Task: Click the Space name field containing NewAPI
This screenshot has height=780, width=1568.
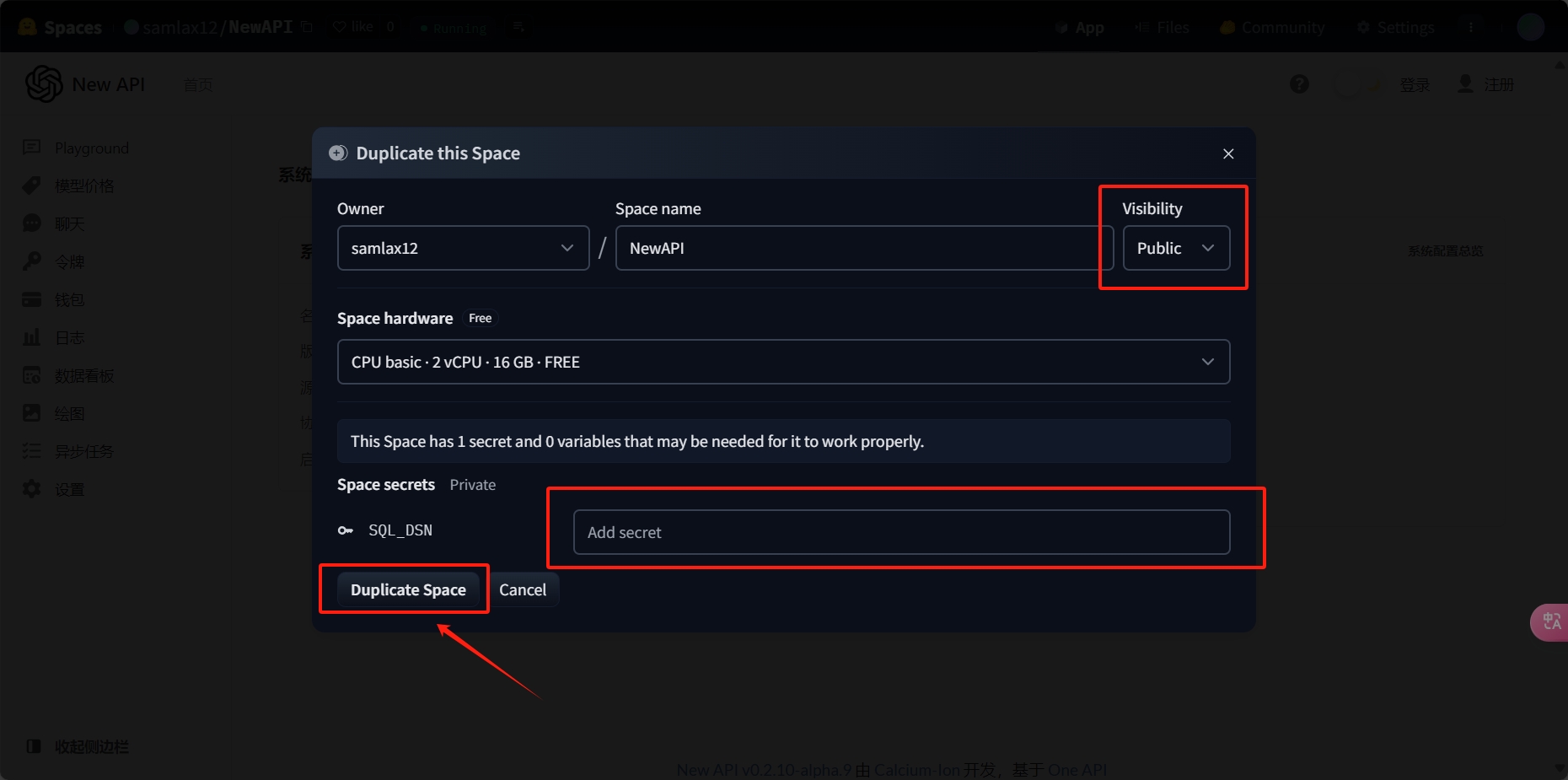Action: pos(864,248)
